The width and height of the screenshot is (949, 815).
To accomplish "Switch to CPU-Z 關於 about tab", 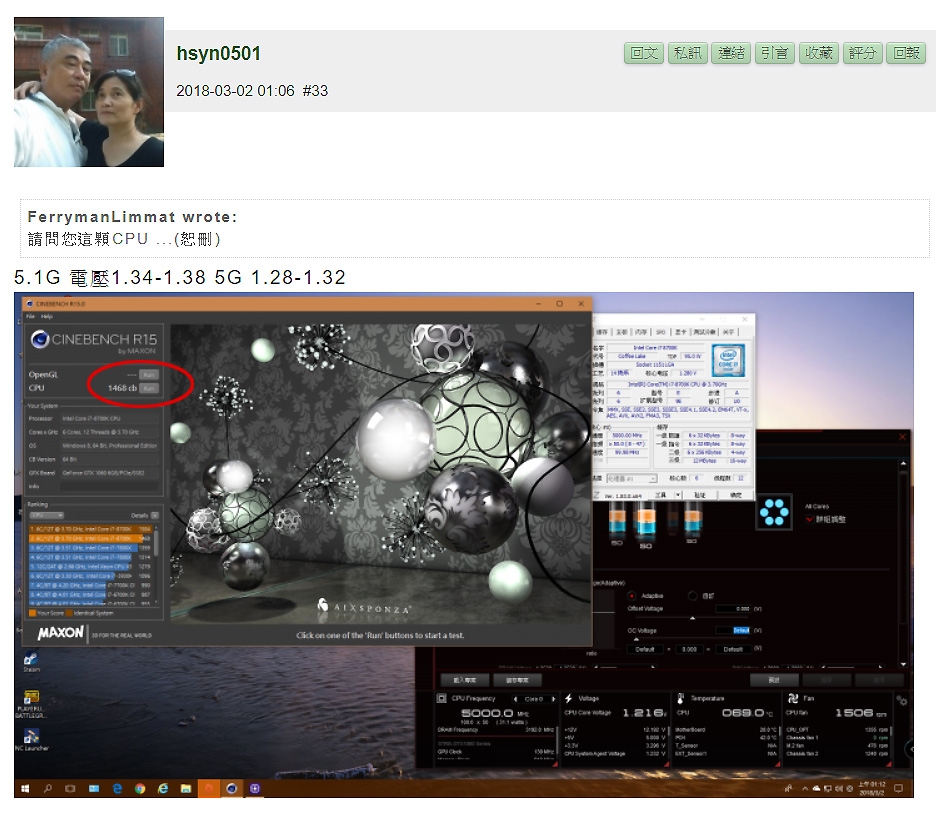I will 728,332.
